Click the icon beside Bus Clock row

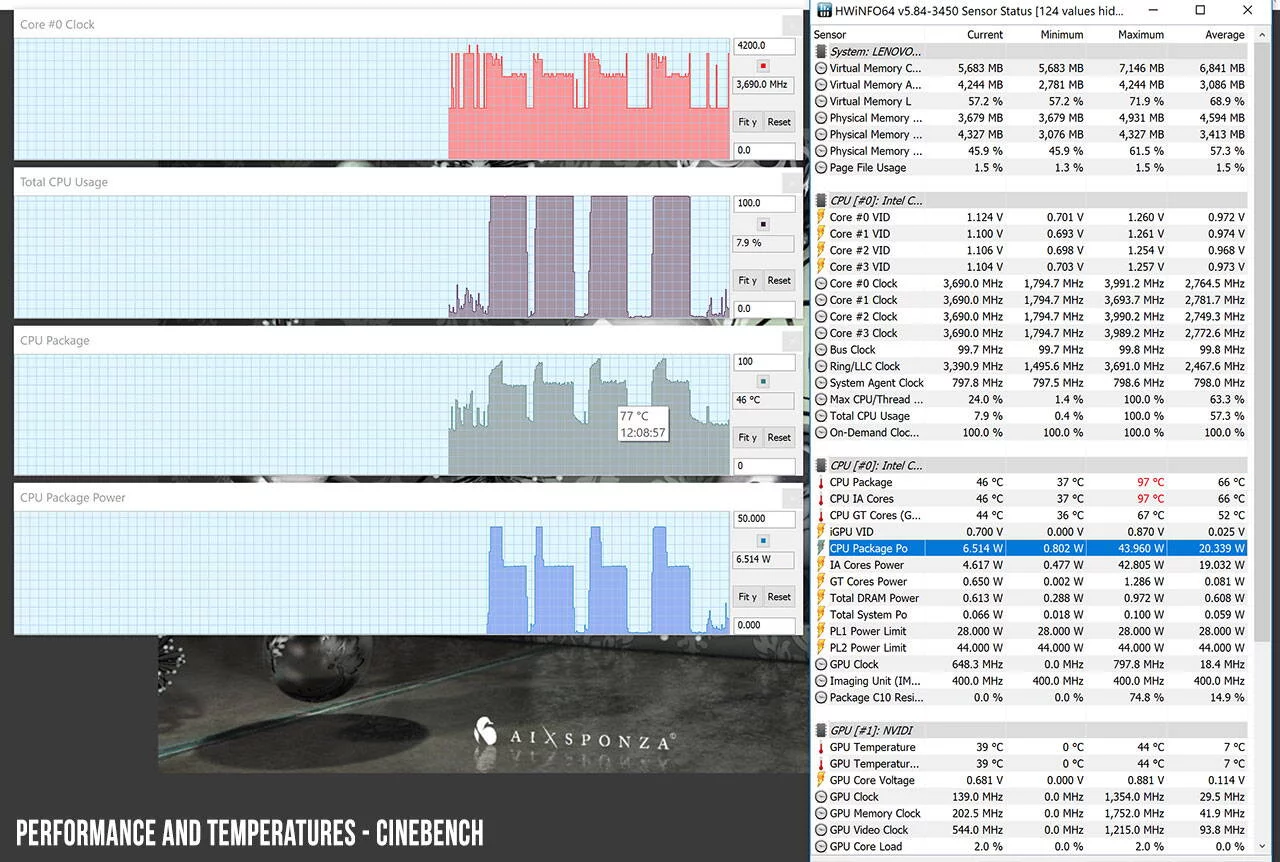click(821, 350)
